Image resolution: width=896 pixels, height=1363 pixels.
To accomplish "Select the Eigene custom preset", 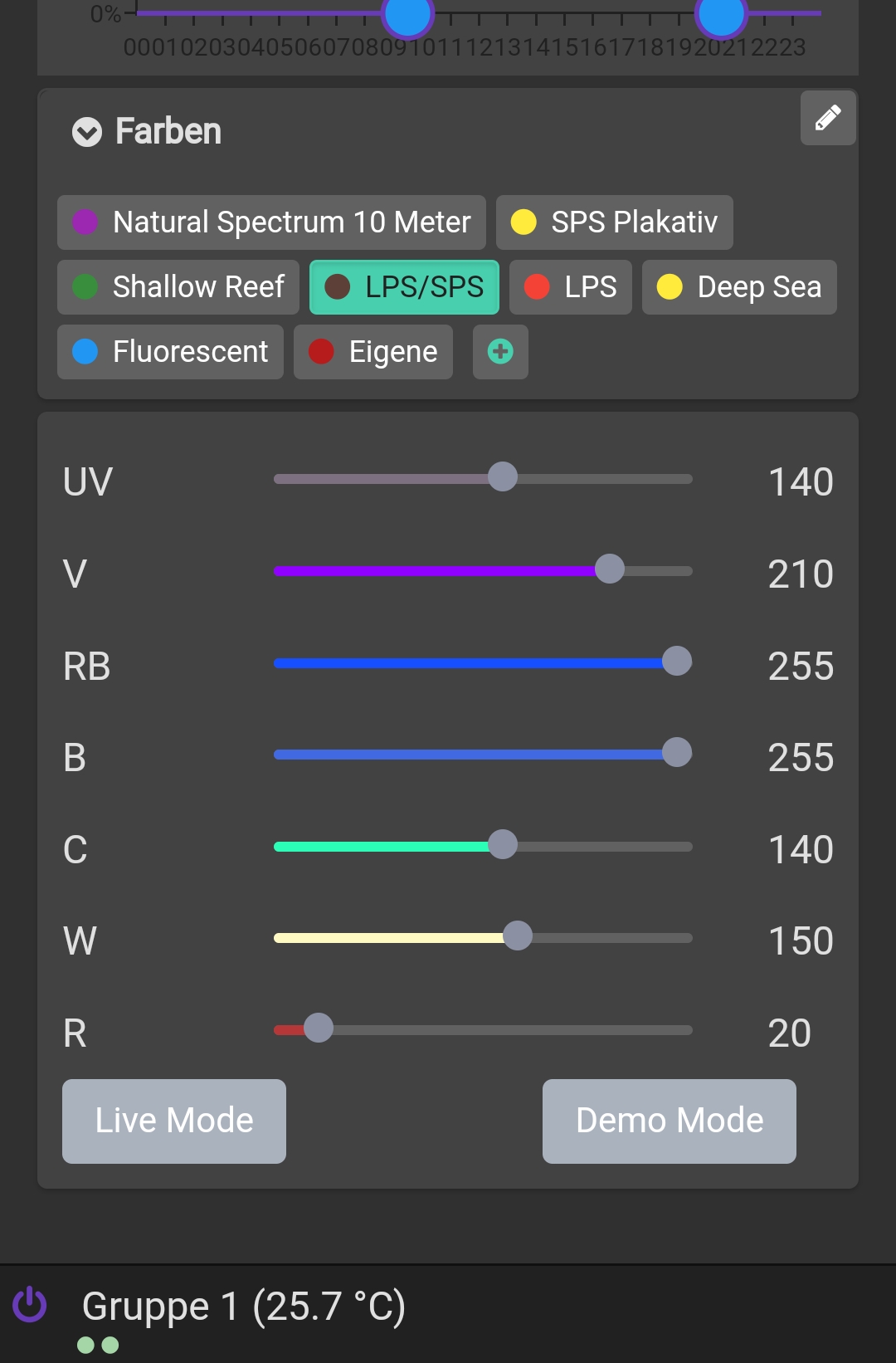I will [x=373, y=352].
